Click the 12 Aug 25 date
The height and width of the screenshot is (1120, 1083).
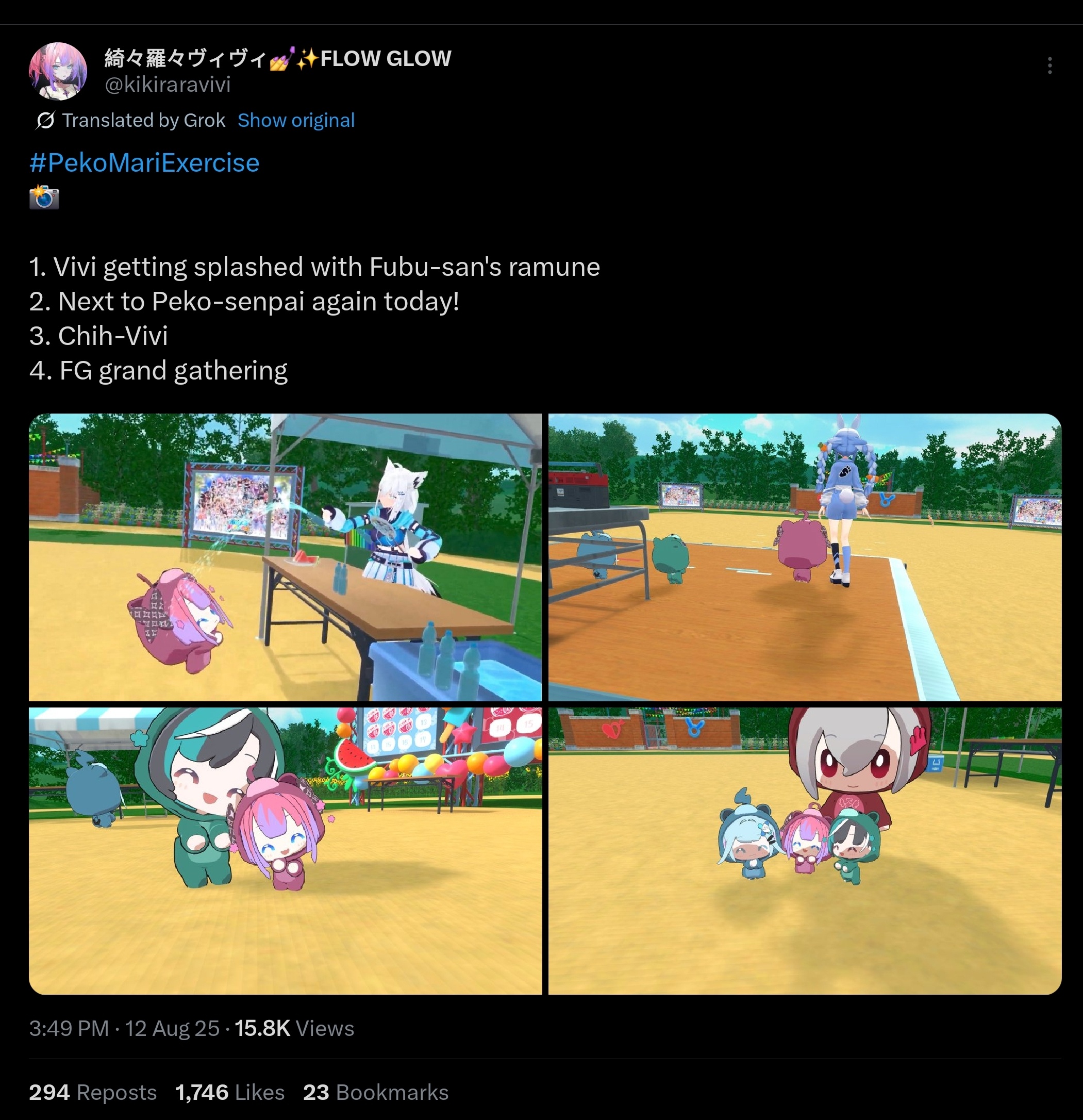click(172, 1028)
